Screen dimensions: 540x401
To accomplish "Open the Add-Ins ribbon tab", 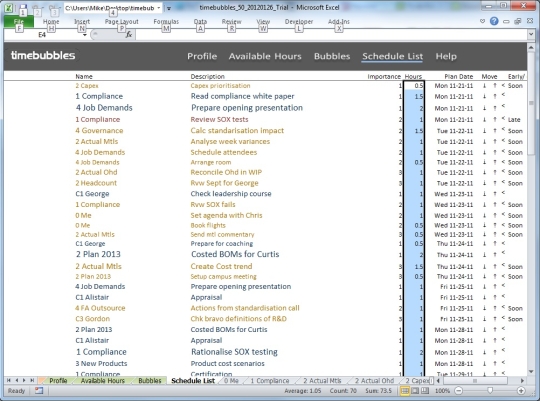I will coord(339,21).
